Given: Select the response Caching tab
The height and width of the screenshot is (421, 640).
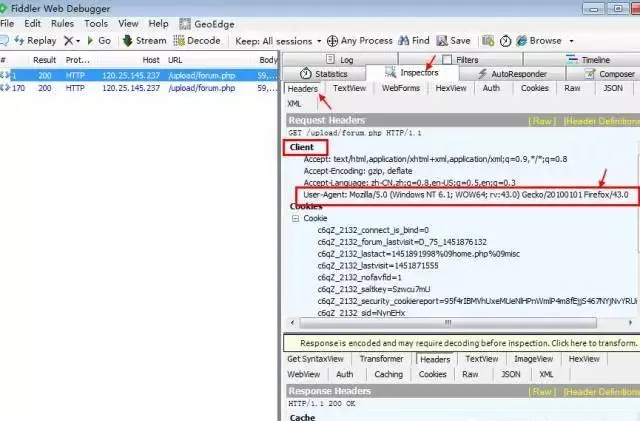Looking at the screenshot, I should point(389,374).
